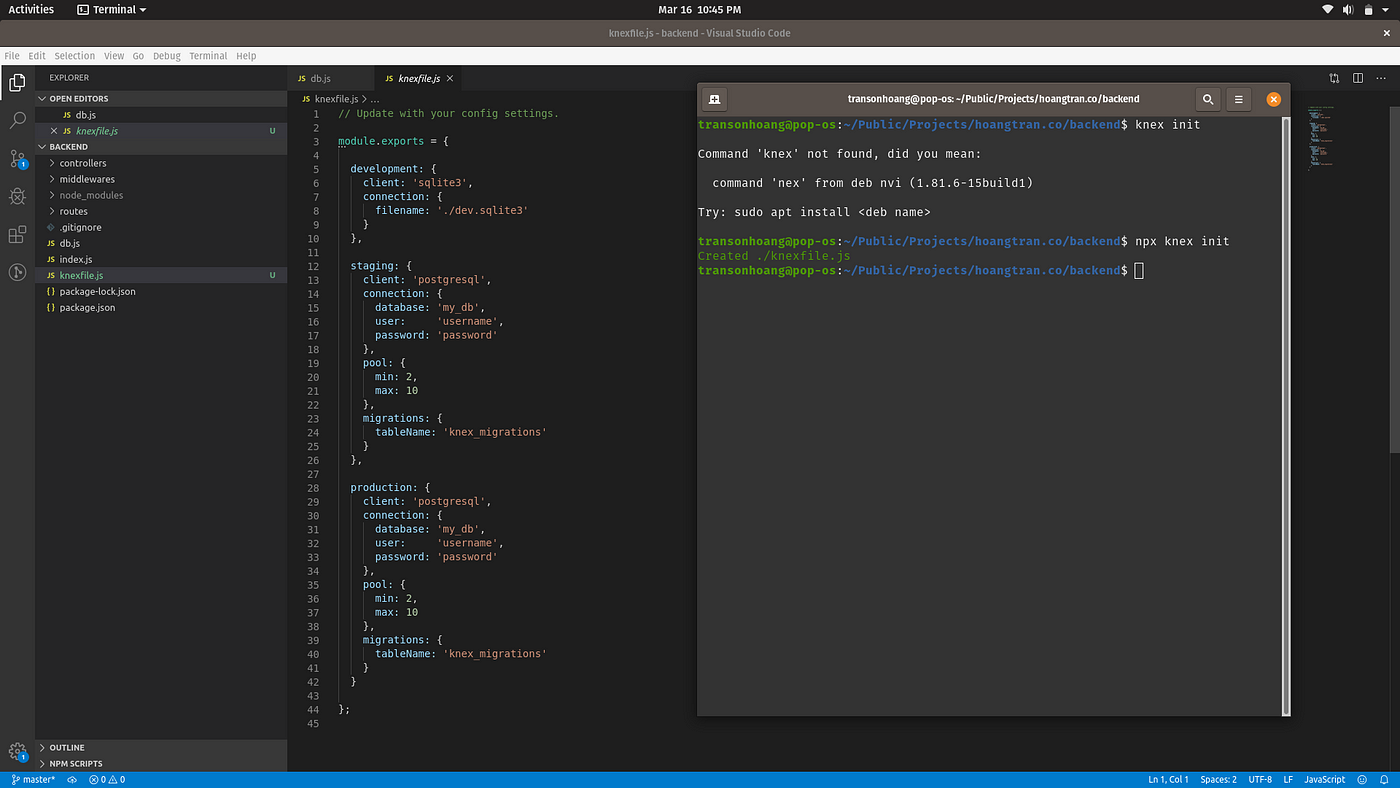
Task: Click the feedback smiley icon
Action: pyautogui.click(x=1362, y=779)
